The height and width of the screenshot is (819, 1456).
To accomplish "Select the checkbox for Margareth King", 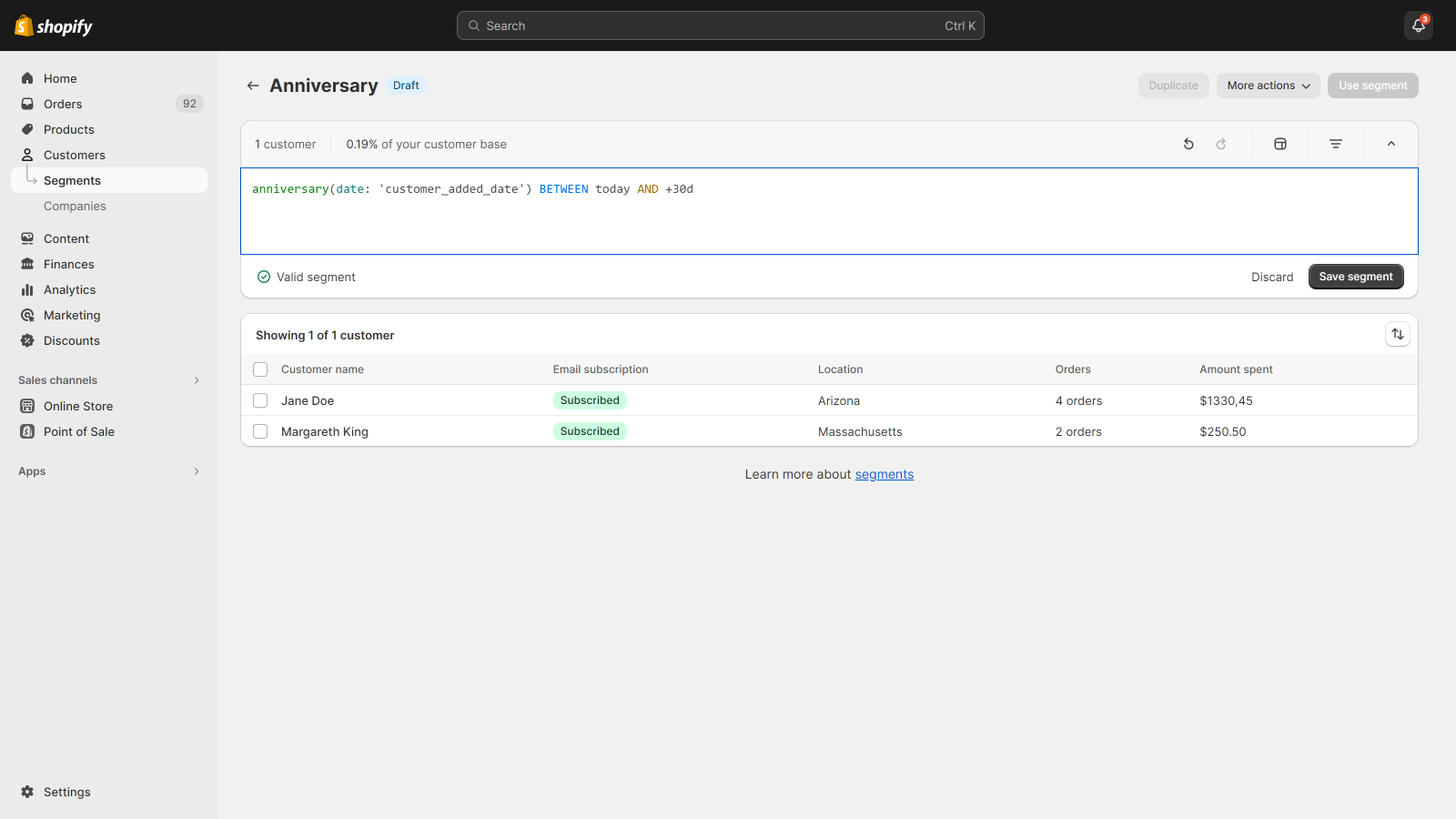I will coord(260,431).
